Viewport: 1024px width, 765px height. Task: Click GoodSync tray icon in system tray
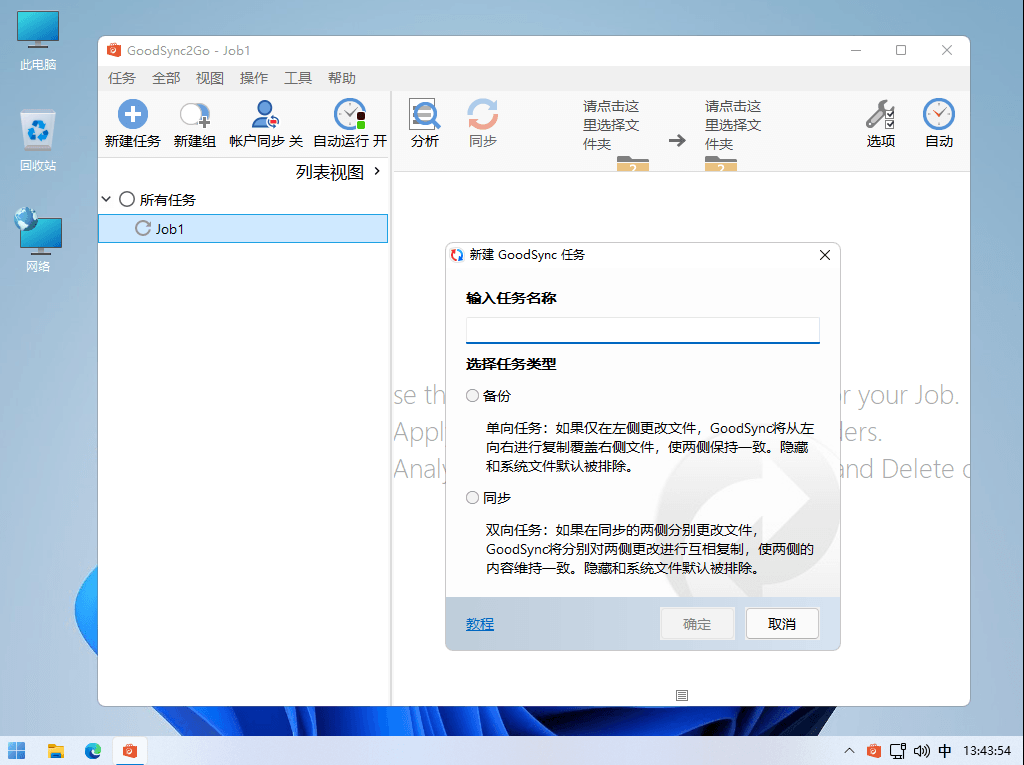(873, 751)
